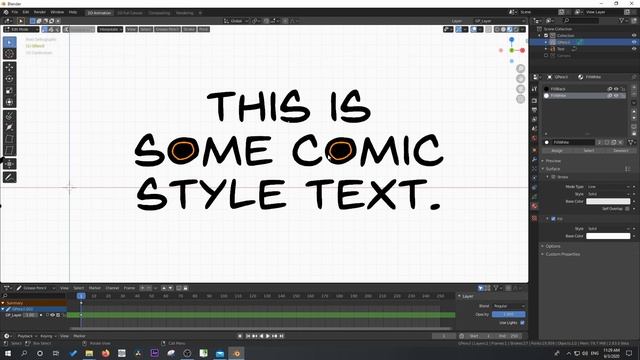This screenshot has height=360, width=640.
Task: Open the Global transform orientation dropdown
Action: [x=236, y=21]
